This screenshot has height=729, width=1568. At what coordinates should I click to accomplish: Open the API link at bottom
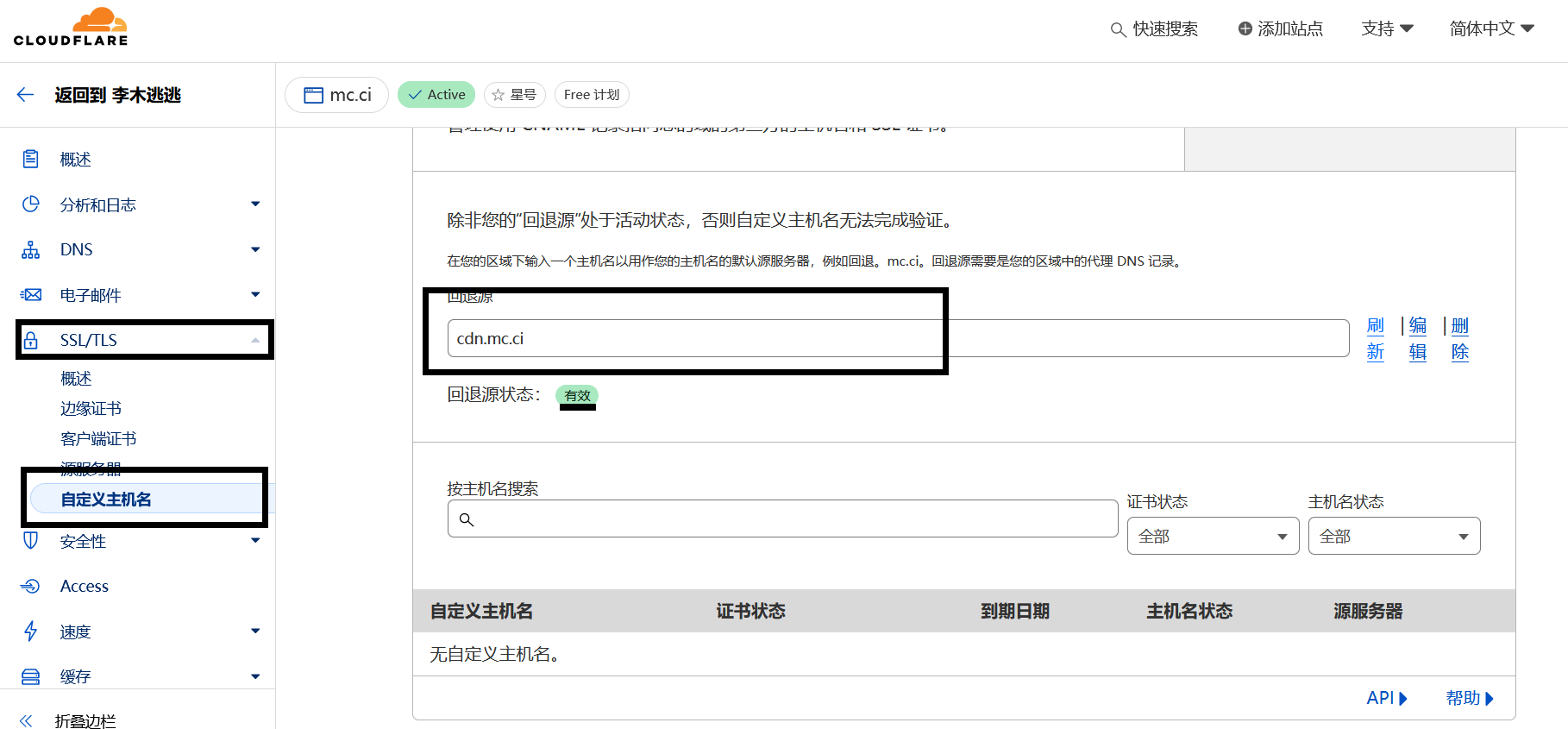coord(1387,698)
